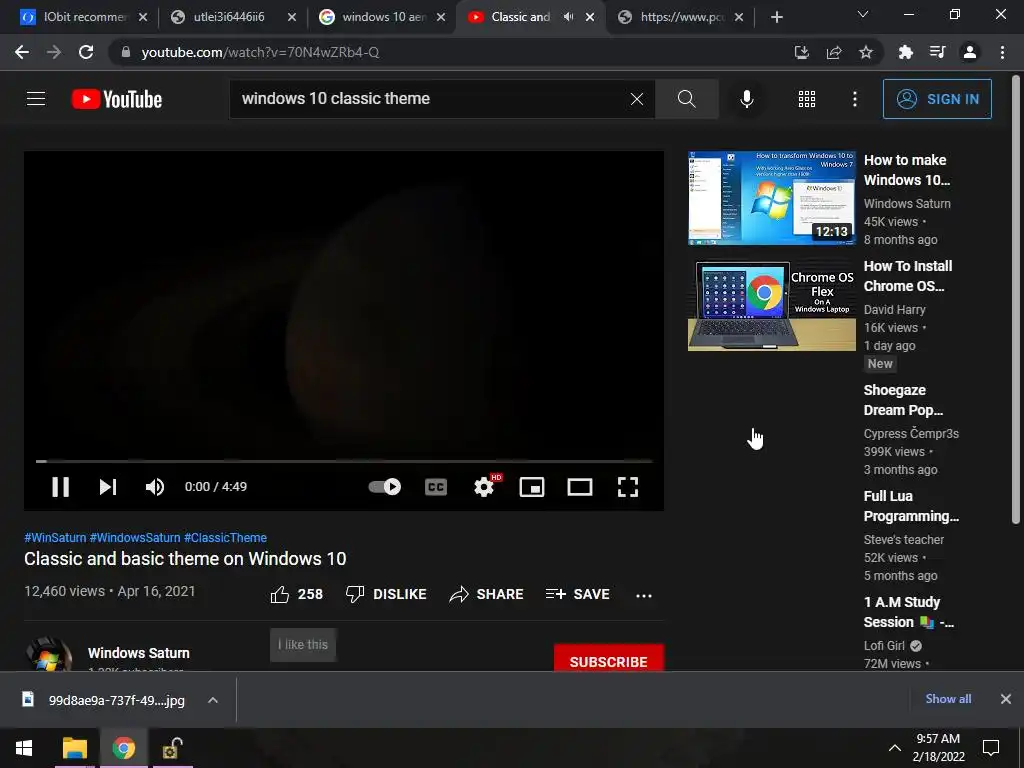This screenshot has height=768, width=1024.
Task: Open Windows notification center
Action: tap(991, 748)
